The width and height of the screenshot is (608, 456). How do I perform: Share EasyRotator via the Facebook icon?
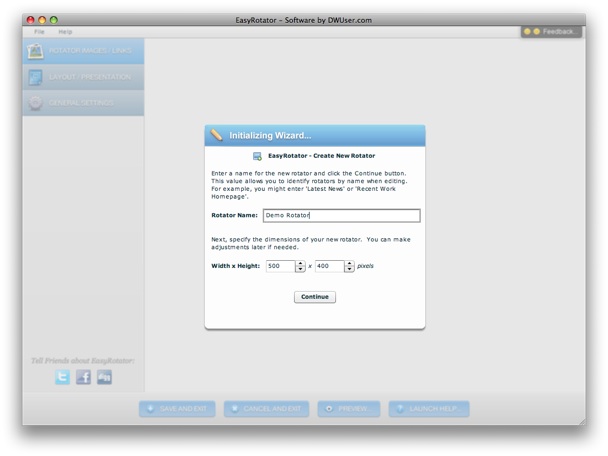[x=84, y=377]
